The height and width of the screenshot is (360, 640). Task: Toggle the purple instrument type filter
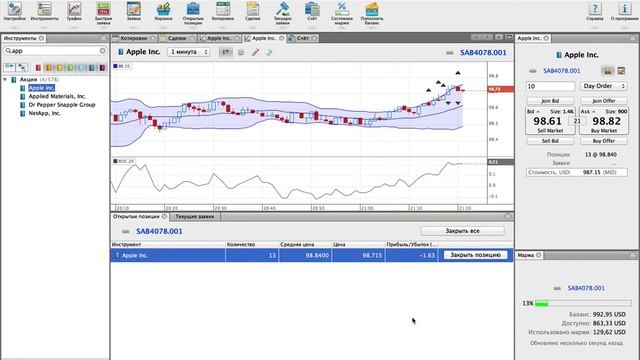tap(102, 68)
